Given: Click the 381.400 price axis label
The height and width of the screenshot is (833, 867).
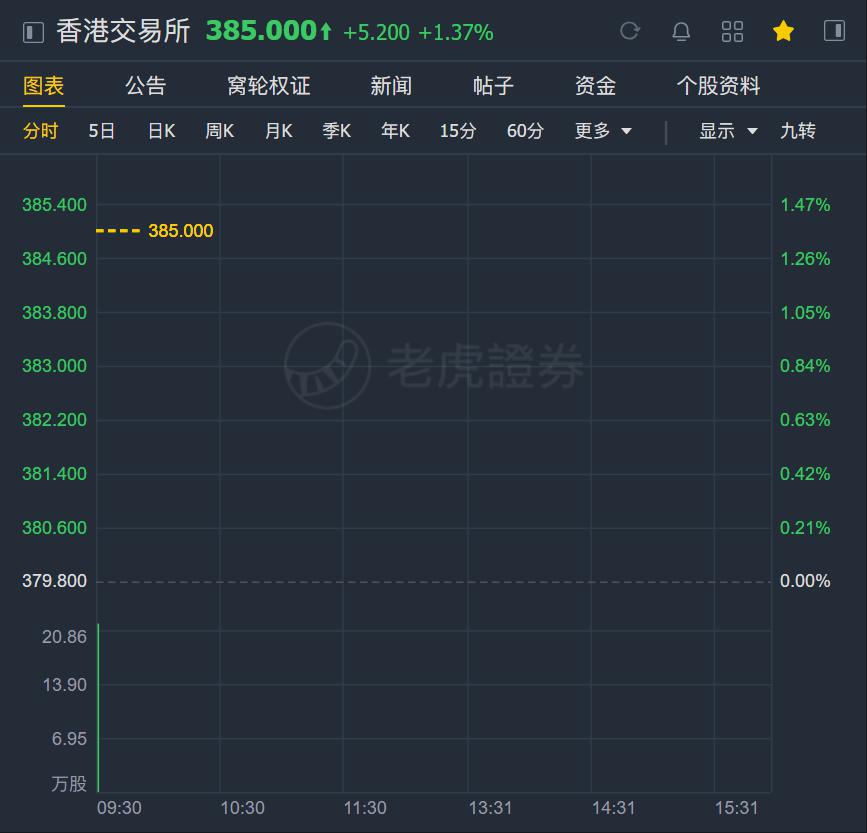Looking at the screenshot, I should 54,474.
